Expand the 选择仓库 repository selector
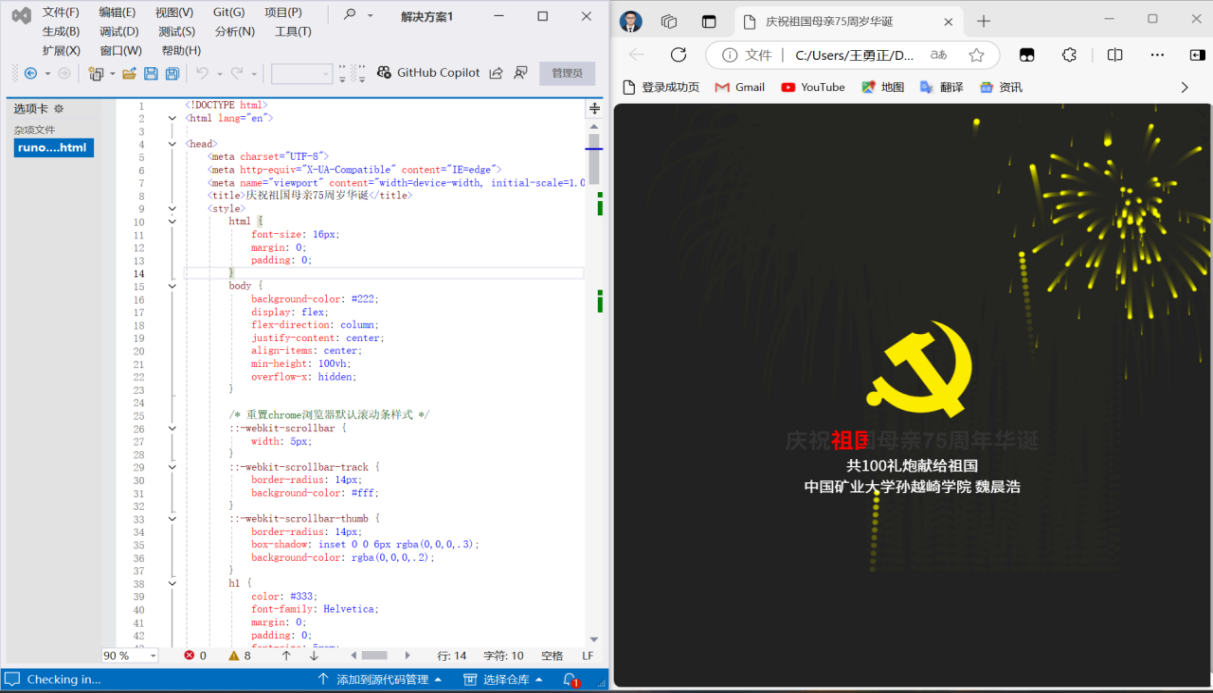The height and width of the screenshot is (693, 1213). click(x=503, y=680)
